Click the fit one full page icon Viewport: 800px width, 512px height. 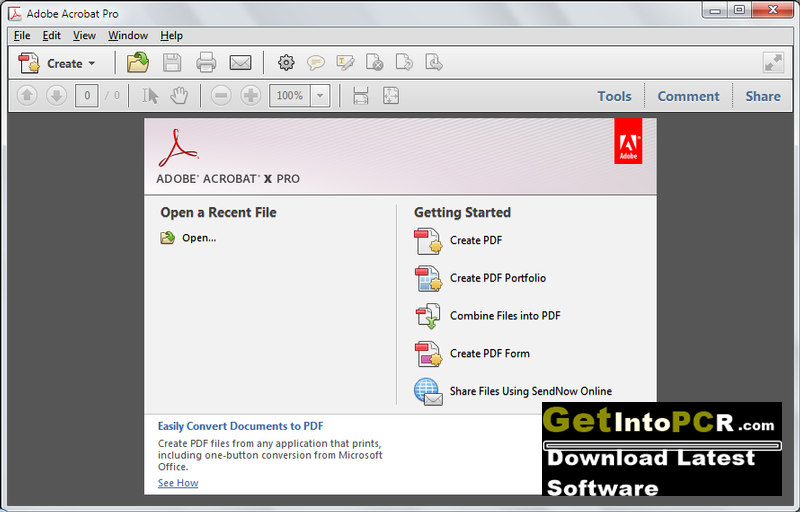[x=391, y=95]
